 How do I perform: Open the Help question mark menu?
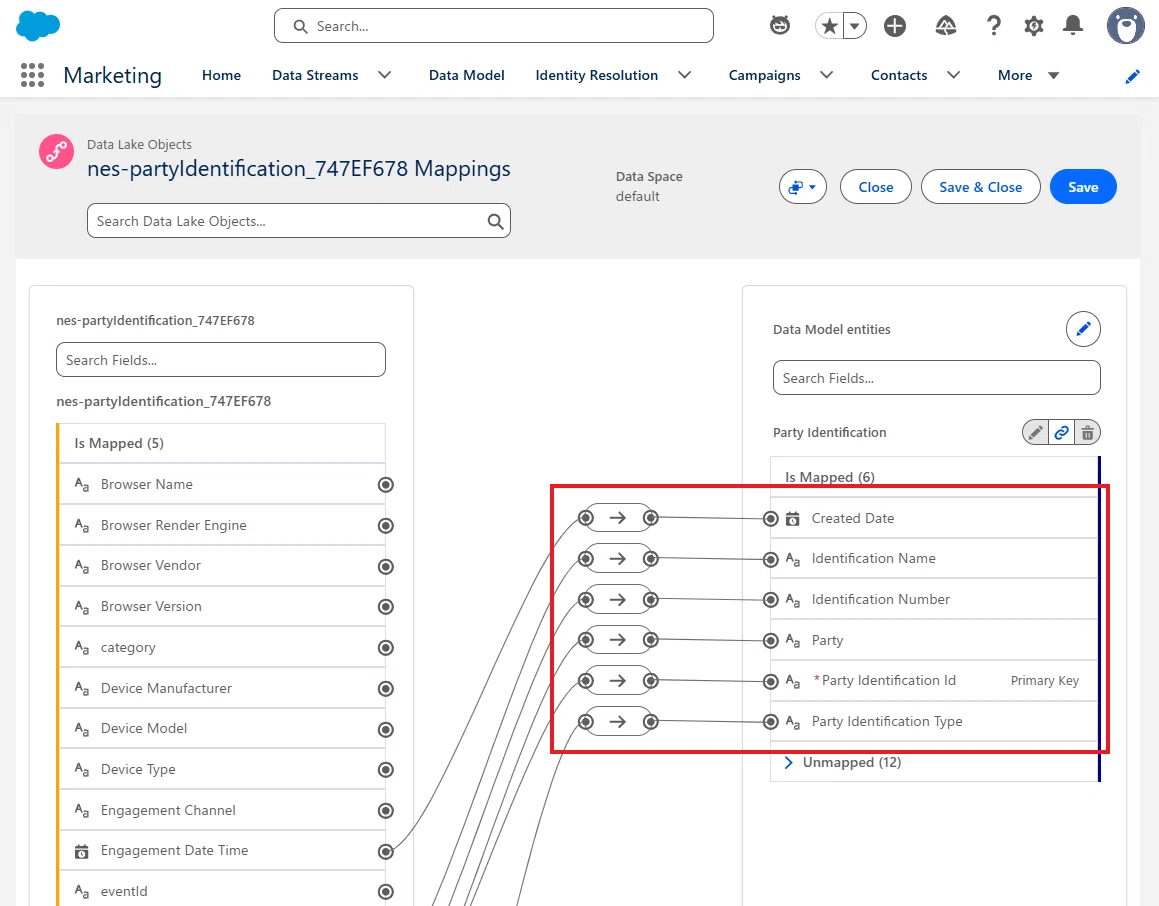coord(994,27)
